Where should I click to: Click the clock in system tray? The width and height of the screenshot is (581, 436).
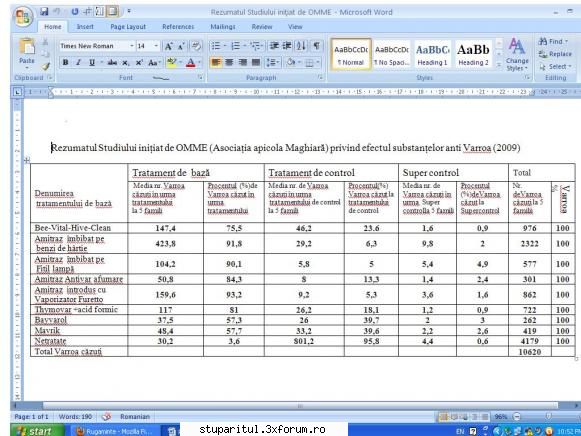[568, 431]
